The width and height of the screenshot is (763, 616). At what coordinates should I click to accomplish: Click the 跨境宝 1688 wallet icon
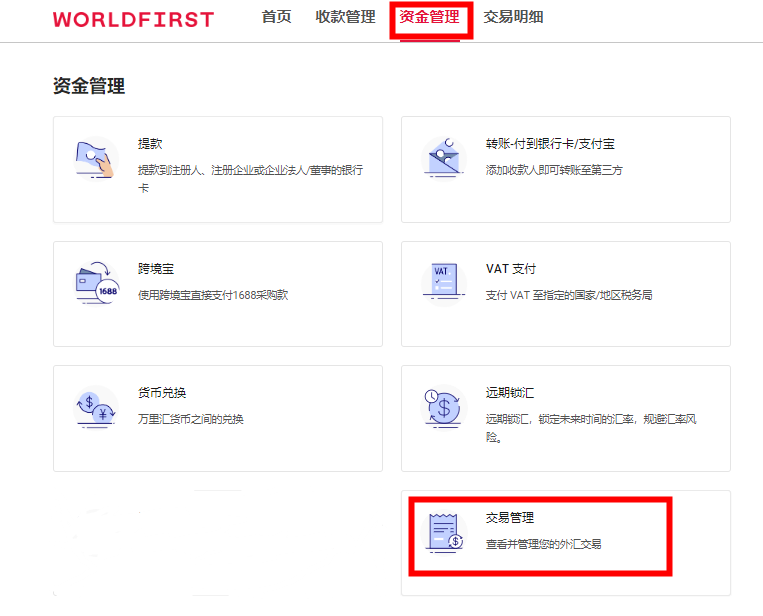[x=96, y=283]
